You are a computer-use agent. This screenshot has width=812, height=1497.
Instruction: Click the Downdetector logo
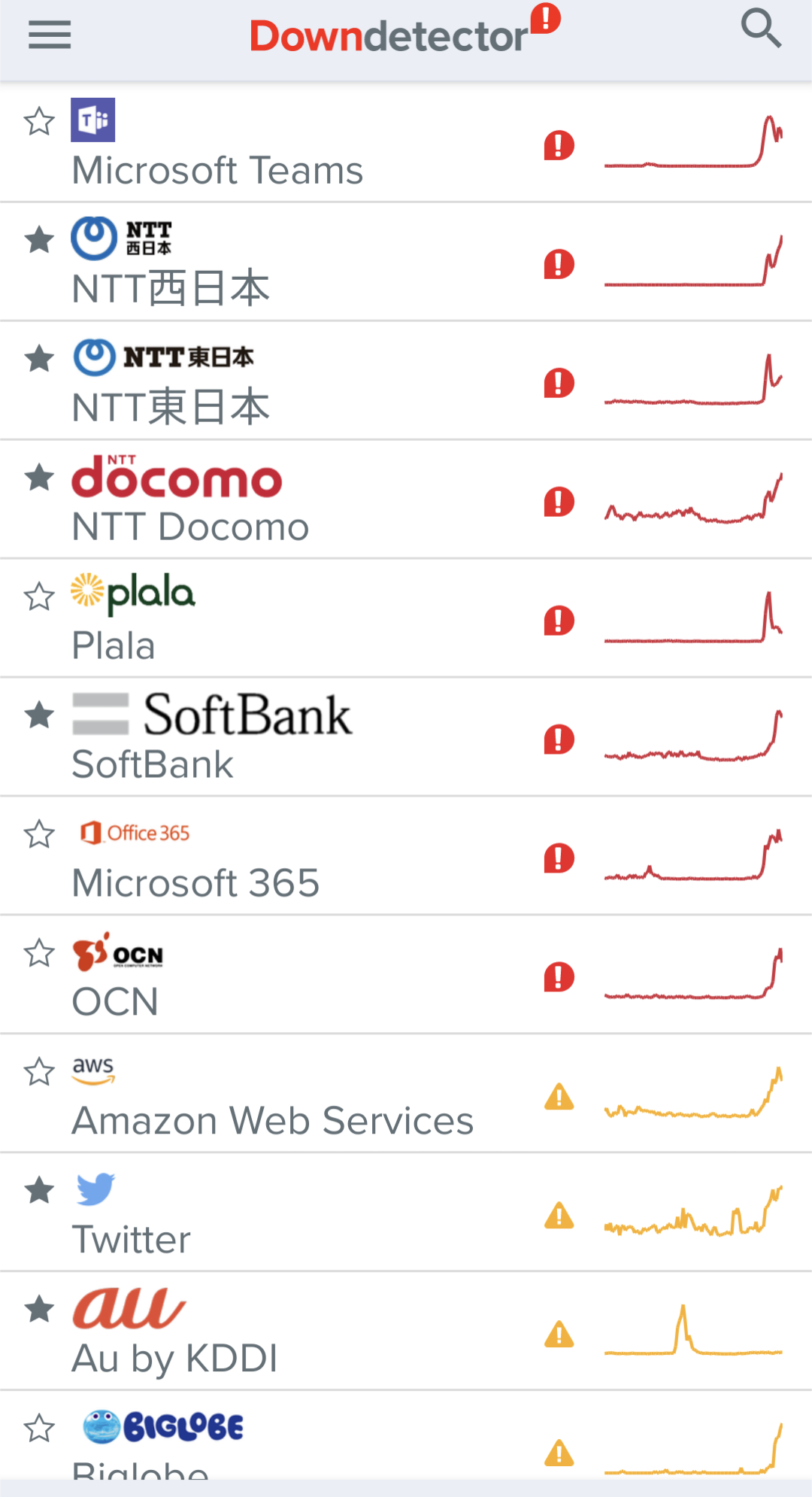click(x=405, y=30)
